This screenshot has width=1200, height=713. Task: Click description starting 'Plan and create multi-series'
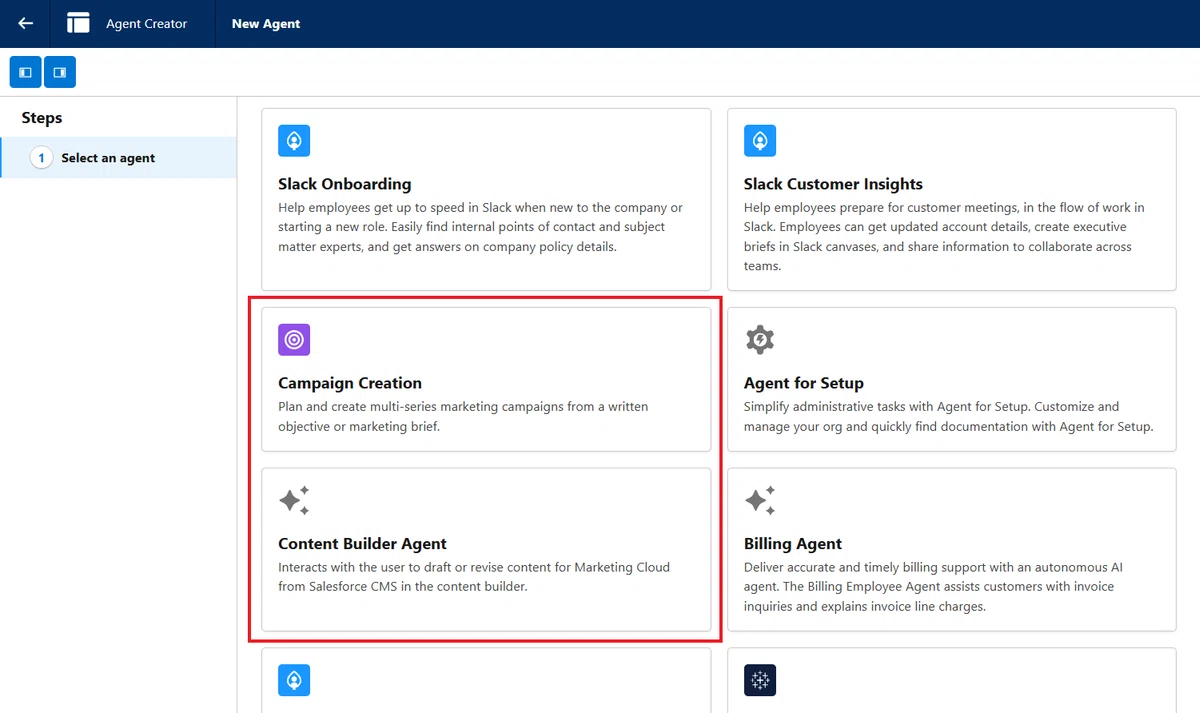(463, 417)
